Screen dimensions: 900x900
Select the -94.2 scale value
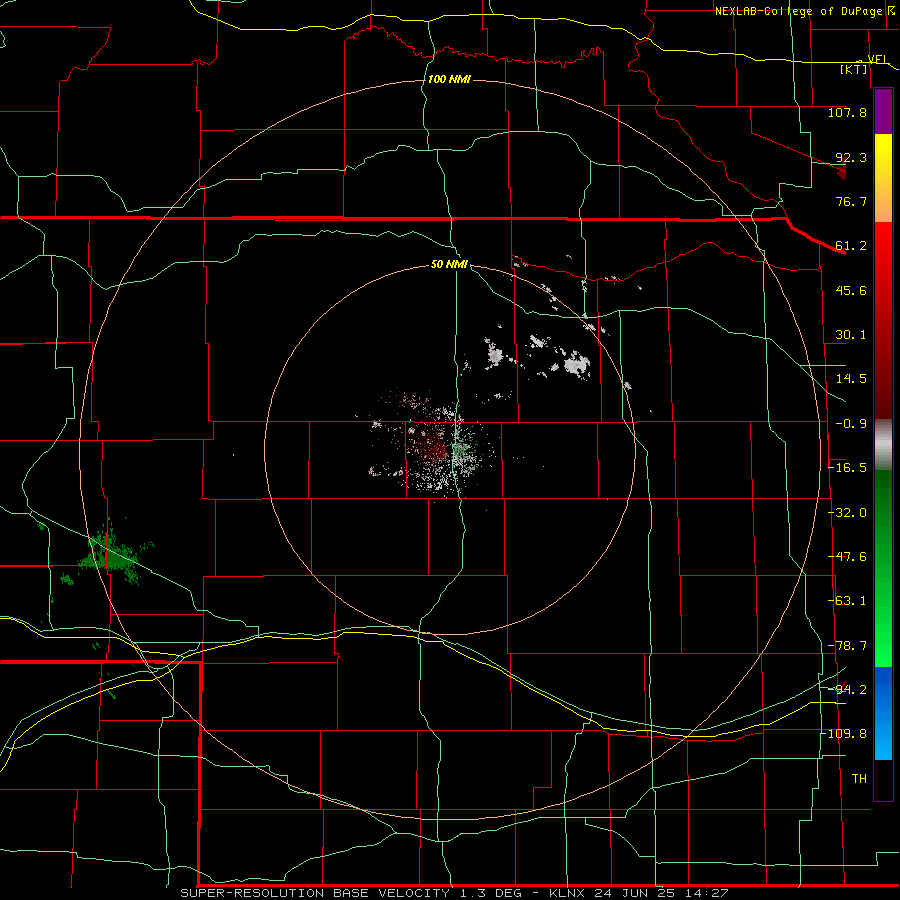pos(847,690)
